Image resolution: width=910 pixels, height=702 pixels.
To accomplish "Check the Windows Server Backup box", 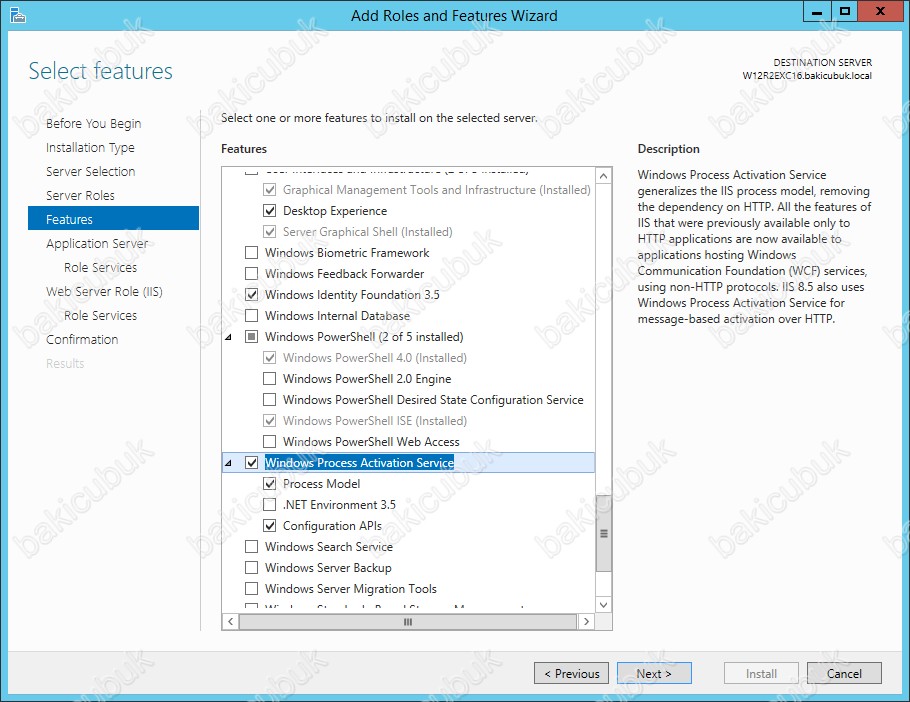I will [x=251, y=567].
